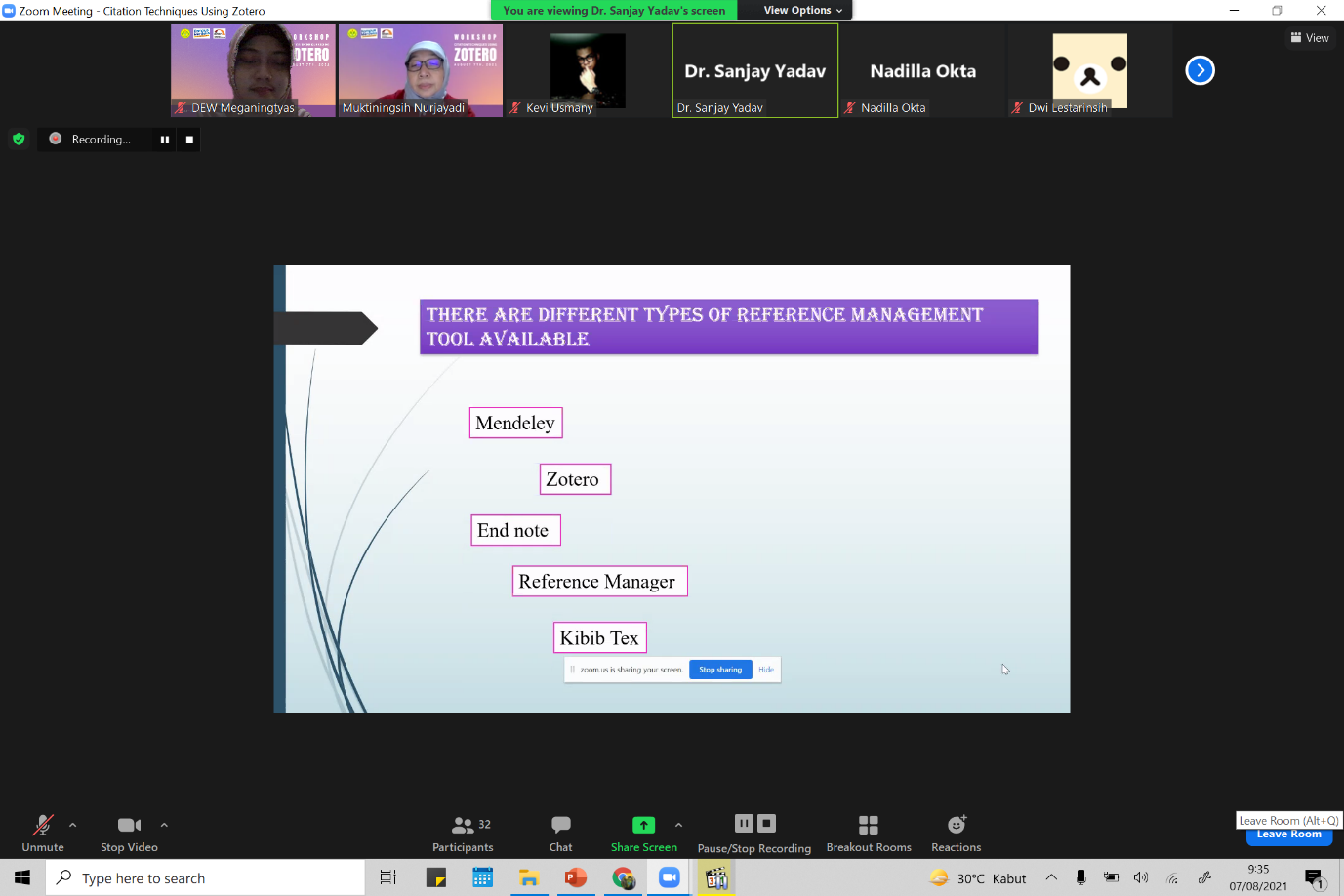Show next participants with the blue arrow
Image resolution: width=1344 pixels, height=896 pixels.
point(1200,70)
